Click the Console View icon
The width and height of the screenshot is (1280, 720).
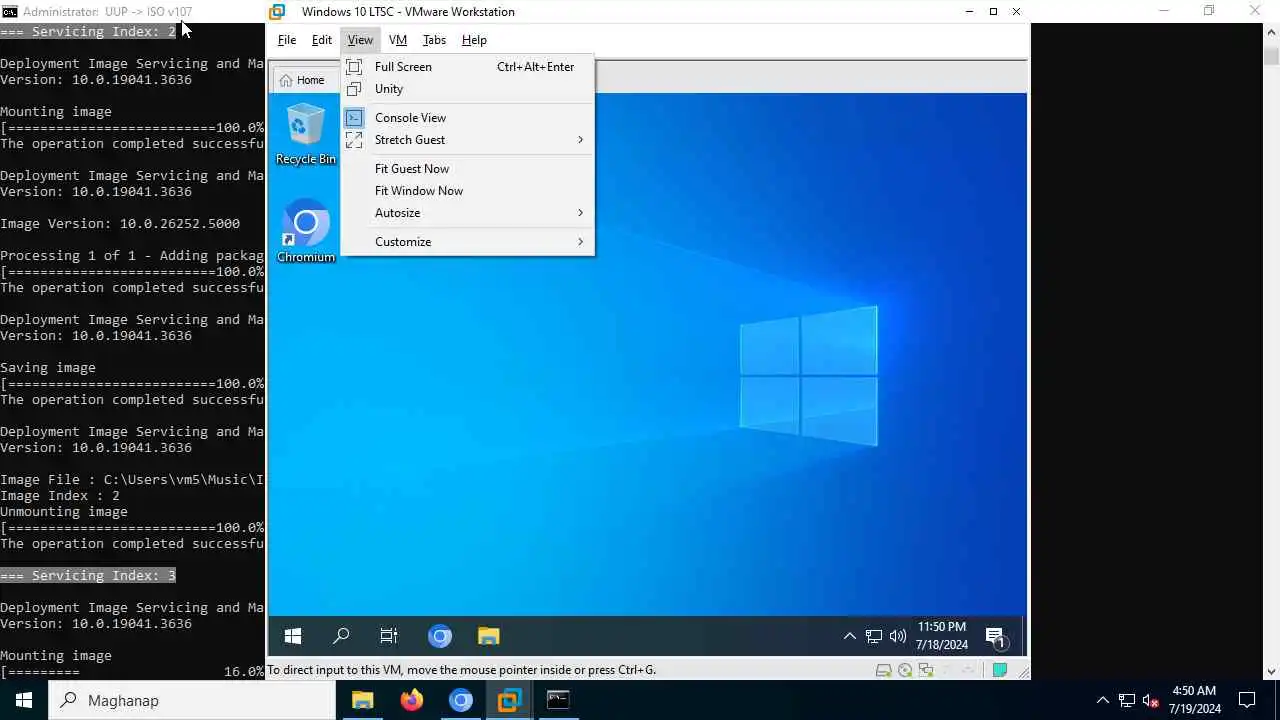pos(354,118)
